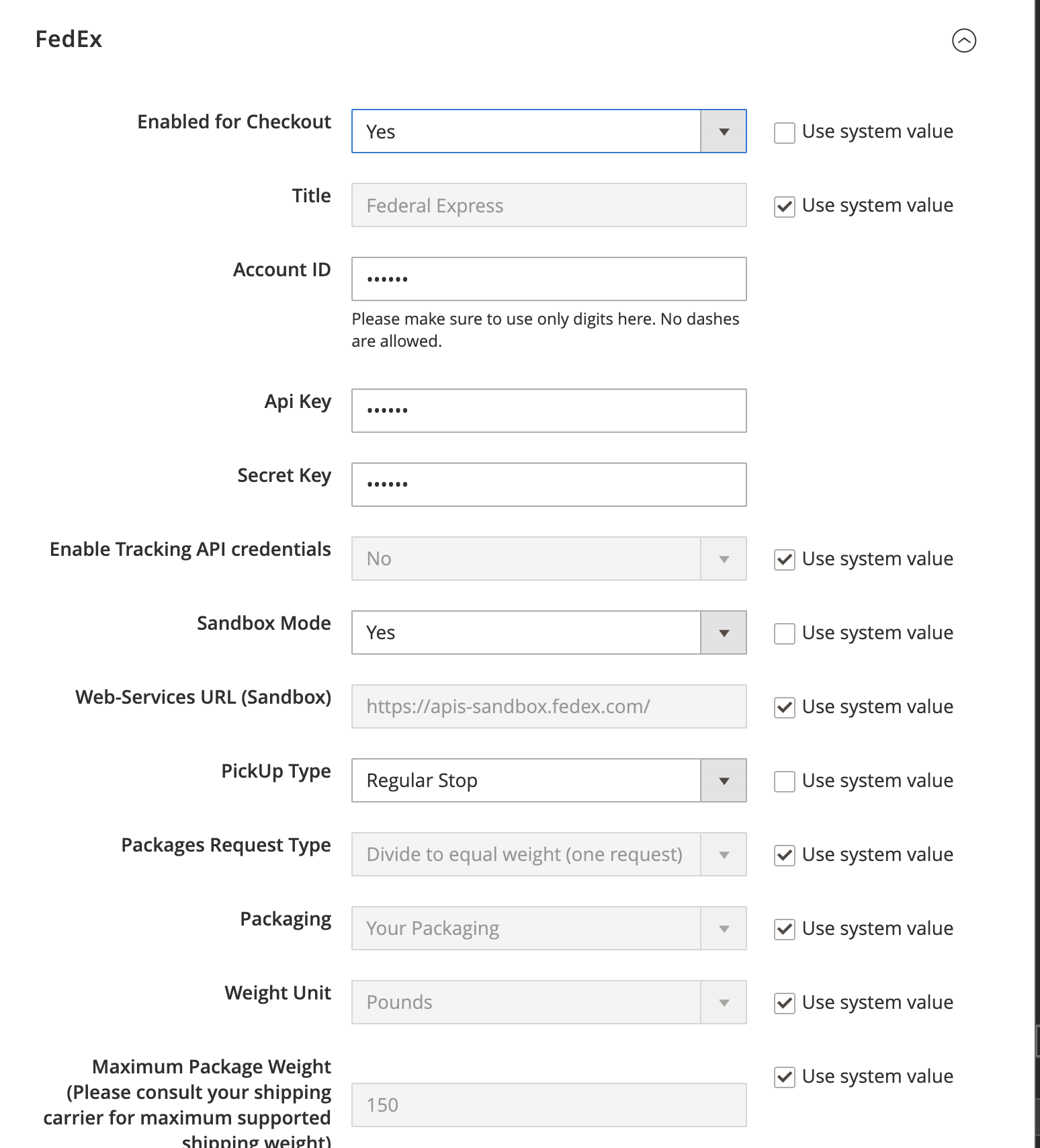1040x1148 pixels.
Task: Open the Sandbox Mode dropdown
Action: 549,632
